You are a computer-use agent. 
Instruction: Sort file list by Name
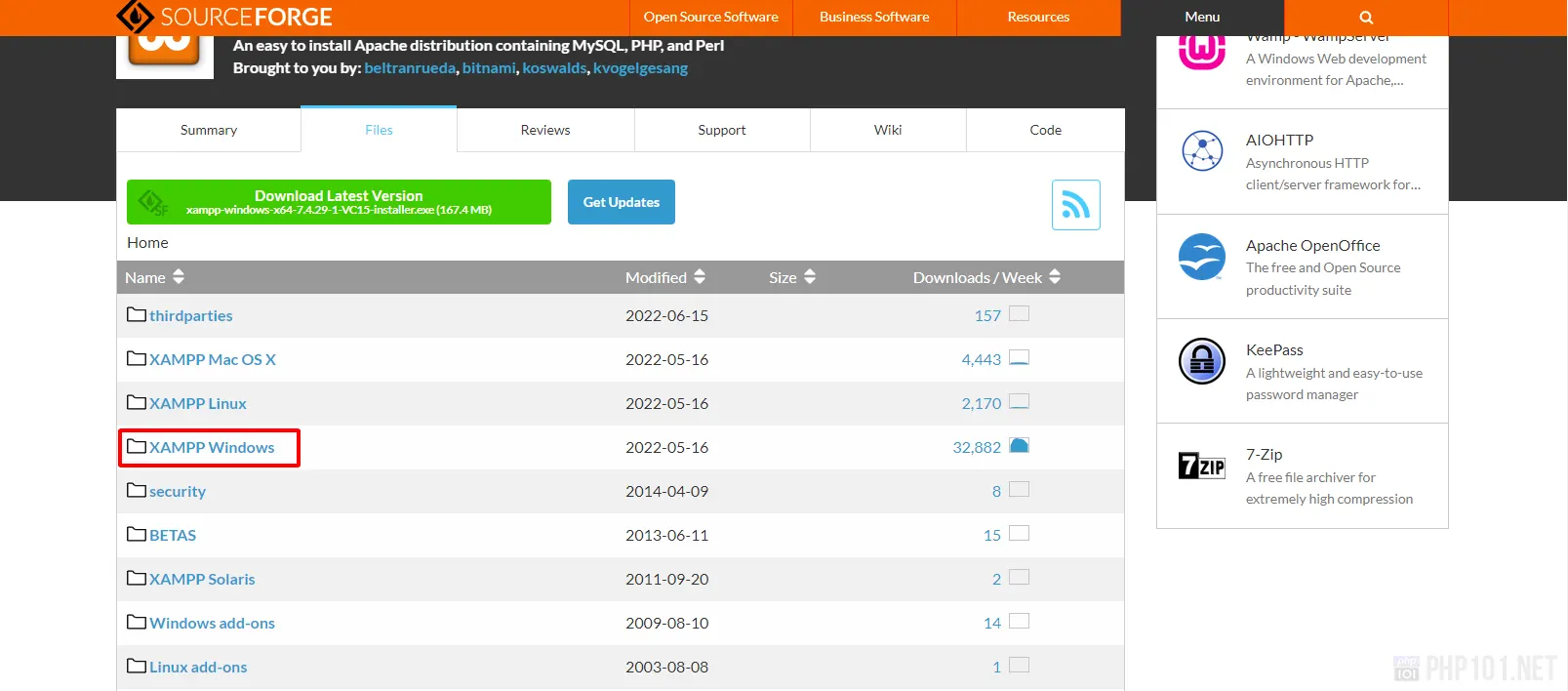[x=154, y=277]
